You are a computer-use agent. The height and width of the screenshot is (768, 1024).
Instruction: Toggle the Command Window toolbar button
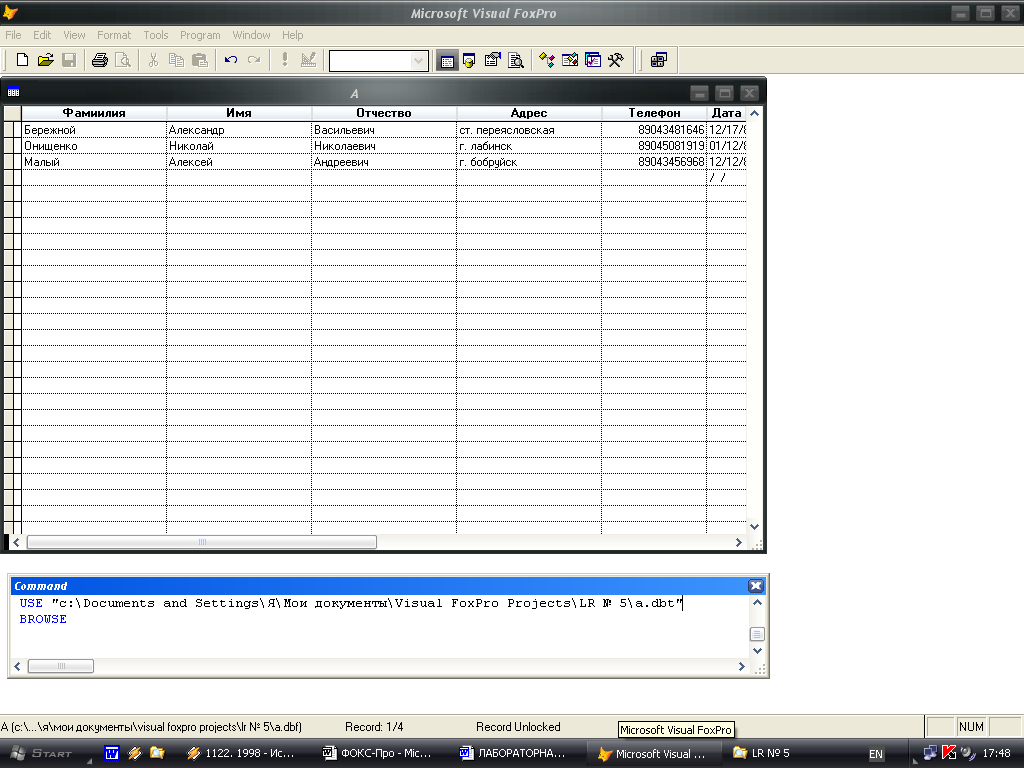tap(447, 61)
